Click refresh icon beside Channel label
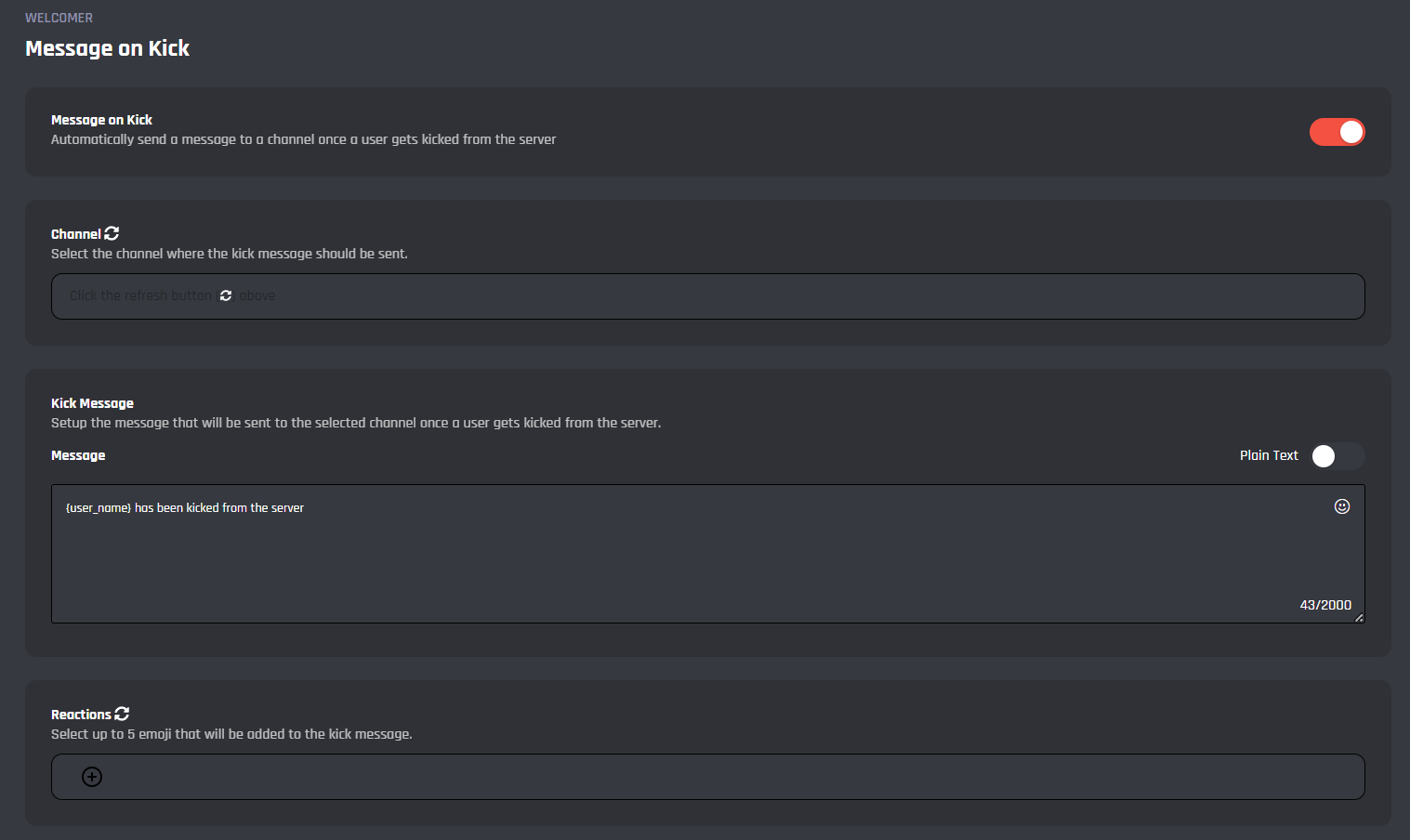The width and height of the screenshot is (1410, 840). point(112,233)
